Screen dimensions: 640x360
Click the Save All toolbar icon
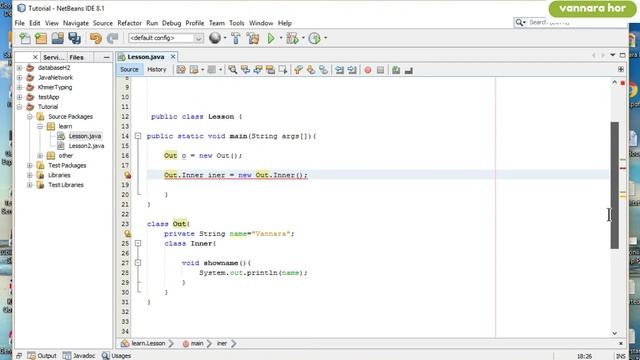point(74,38)
